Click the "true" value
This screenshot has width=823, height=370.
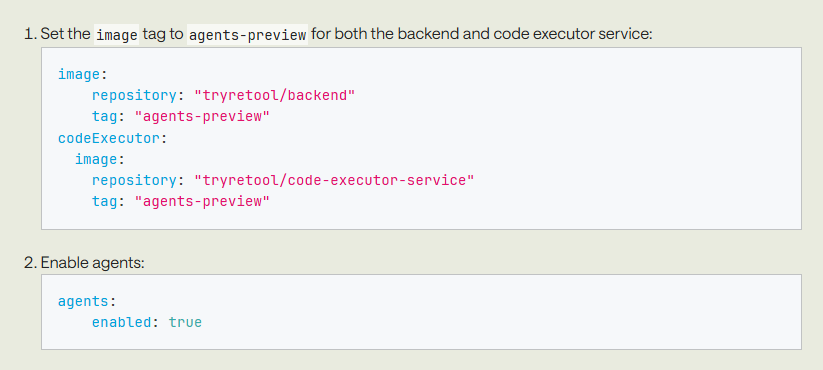[x=185, y=322]
